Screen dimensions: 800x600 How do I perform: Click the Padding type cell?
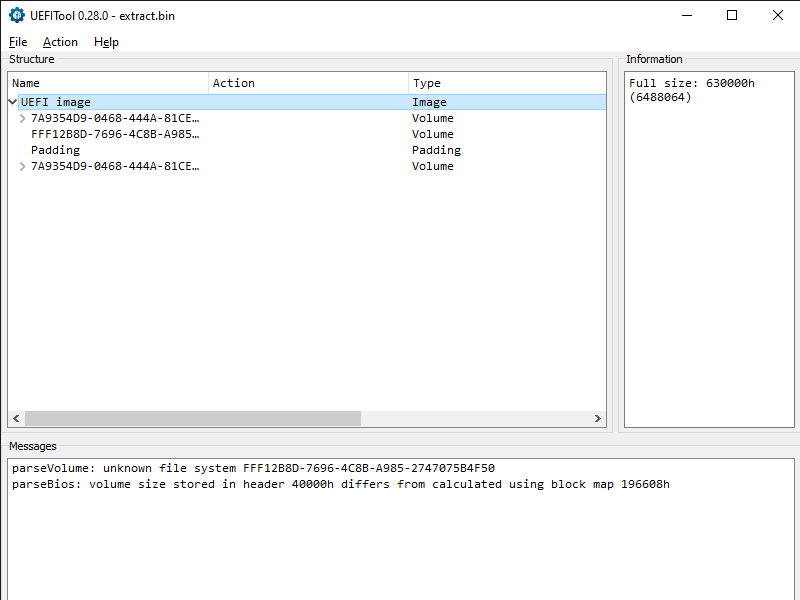[436, 150]
